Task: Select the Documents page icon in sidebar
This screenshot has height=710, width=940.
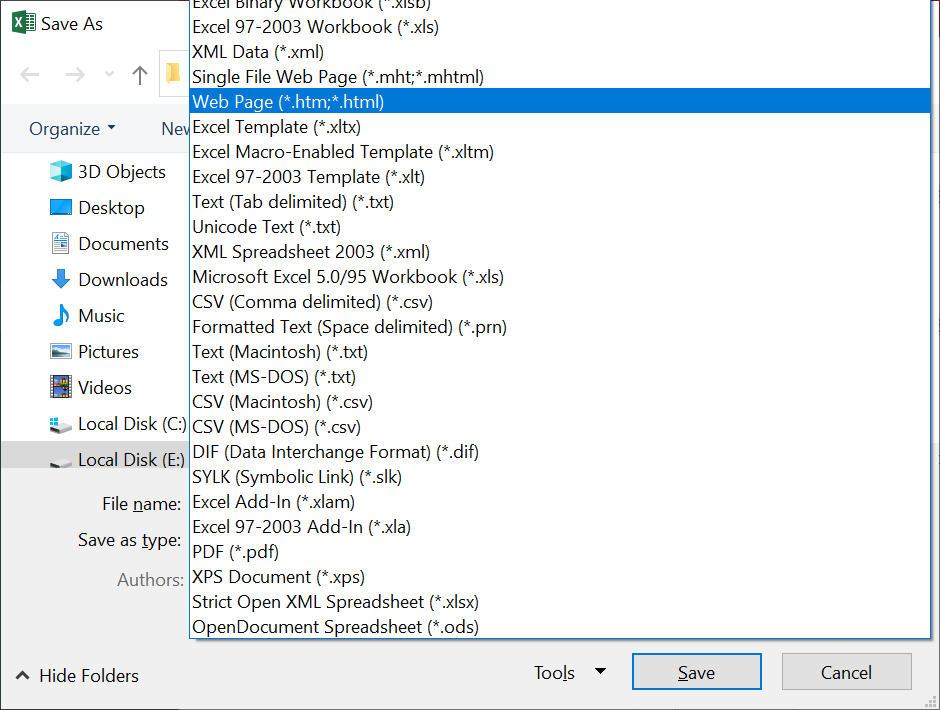Action: (x=61, y=243)
